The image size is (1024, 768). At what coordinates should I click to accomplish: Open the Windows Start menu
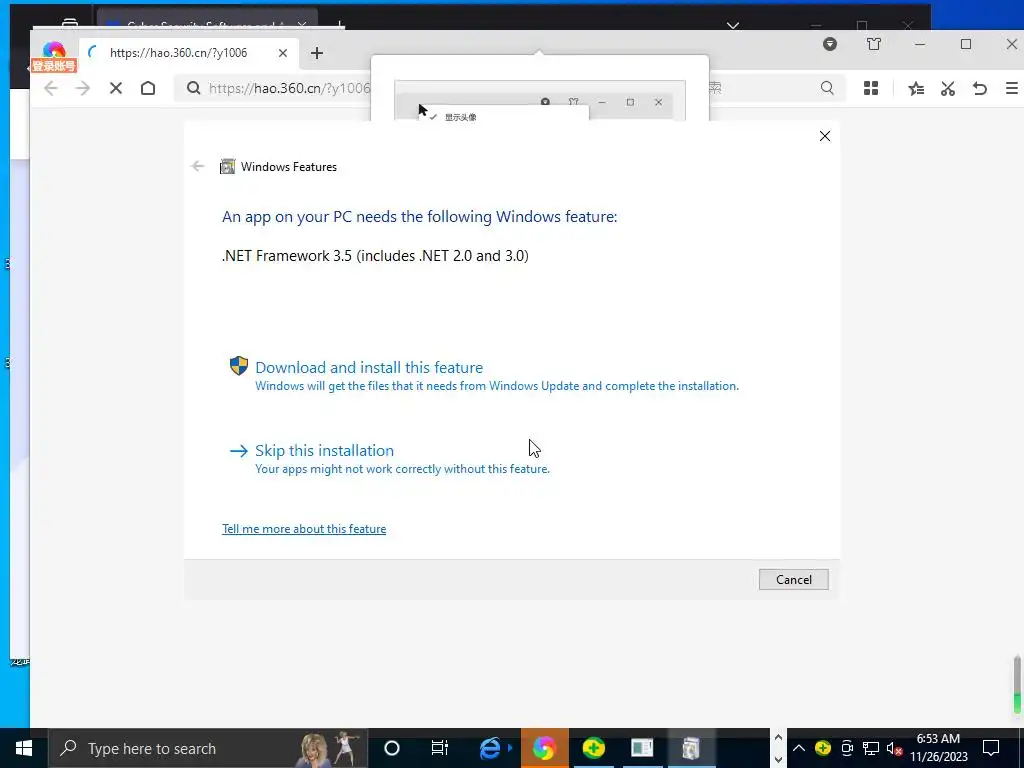(24, 748)
